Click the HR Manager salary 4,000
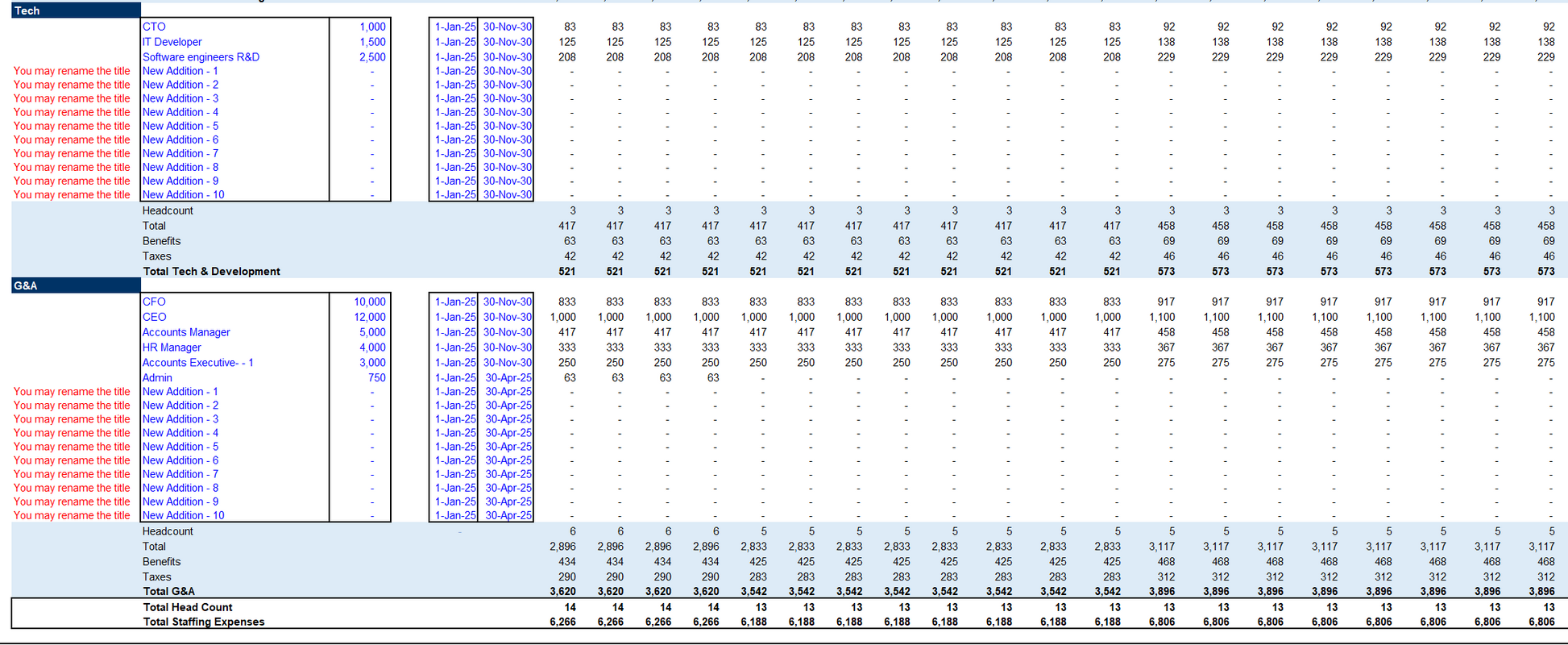The height and width of the screenshot is (645, 1568). 372,347
